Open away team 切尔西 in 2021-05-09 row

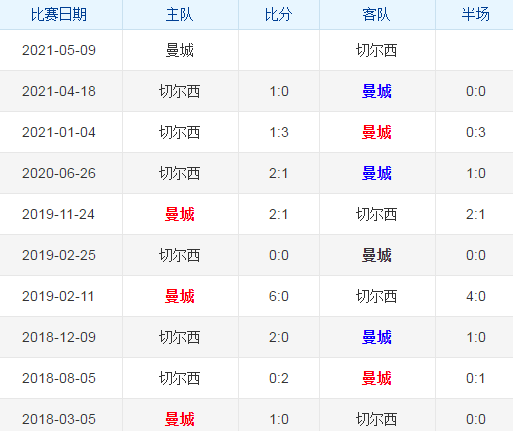(x=376, y=50)
